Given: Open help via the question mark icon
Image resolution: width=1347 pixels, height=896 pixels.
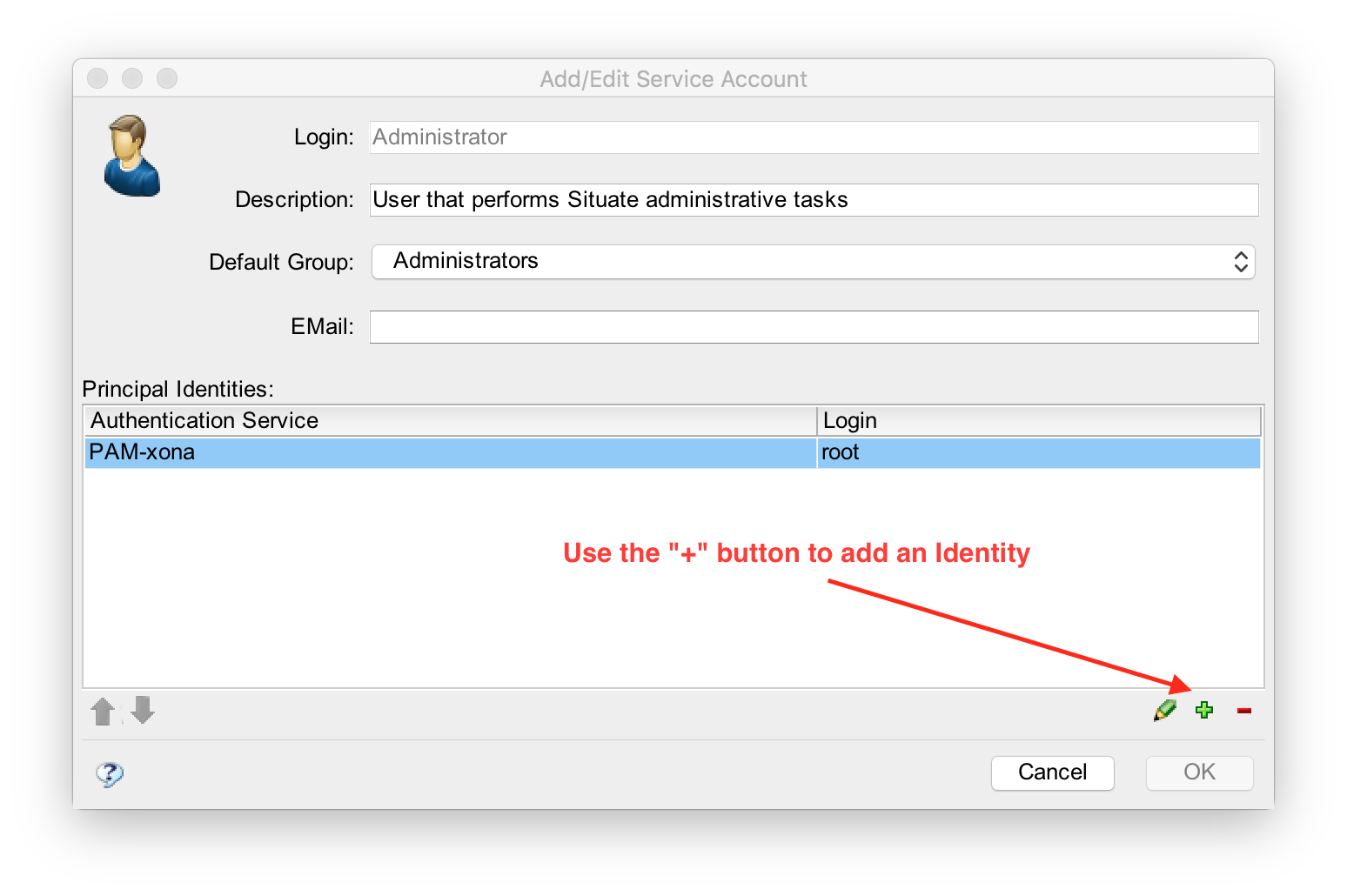Looking at the screenshot, I should click(110, 773).
